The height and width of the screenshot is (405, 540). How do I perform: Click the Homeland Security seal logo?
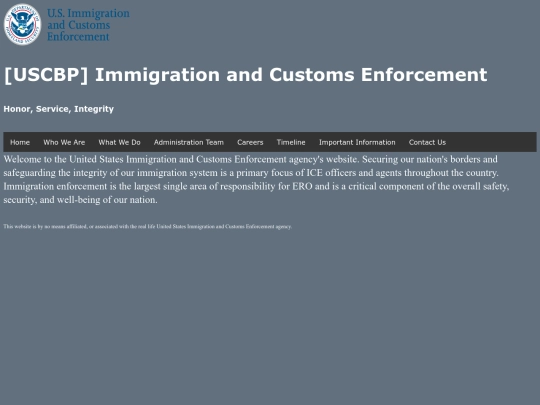[22, 24]
